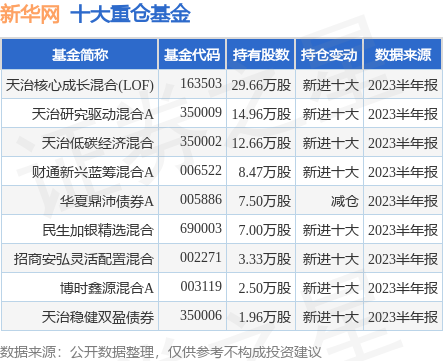Click fund code 002271
The image size is (443, 361).
pos(201,257)
